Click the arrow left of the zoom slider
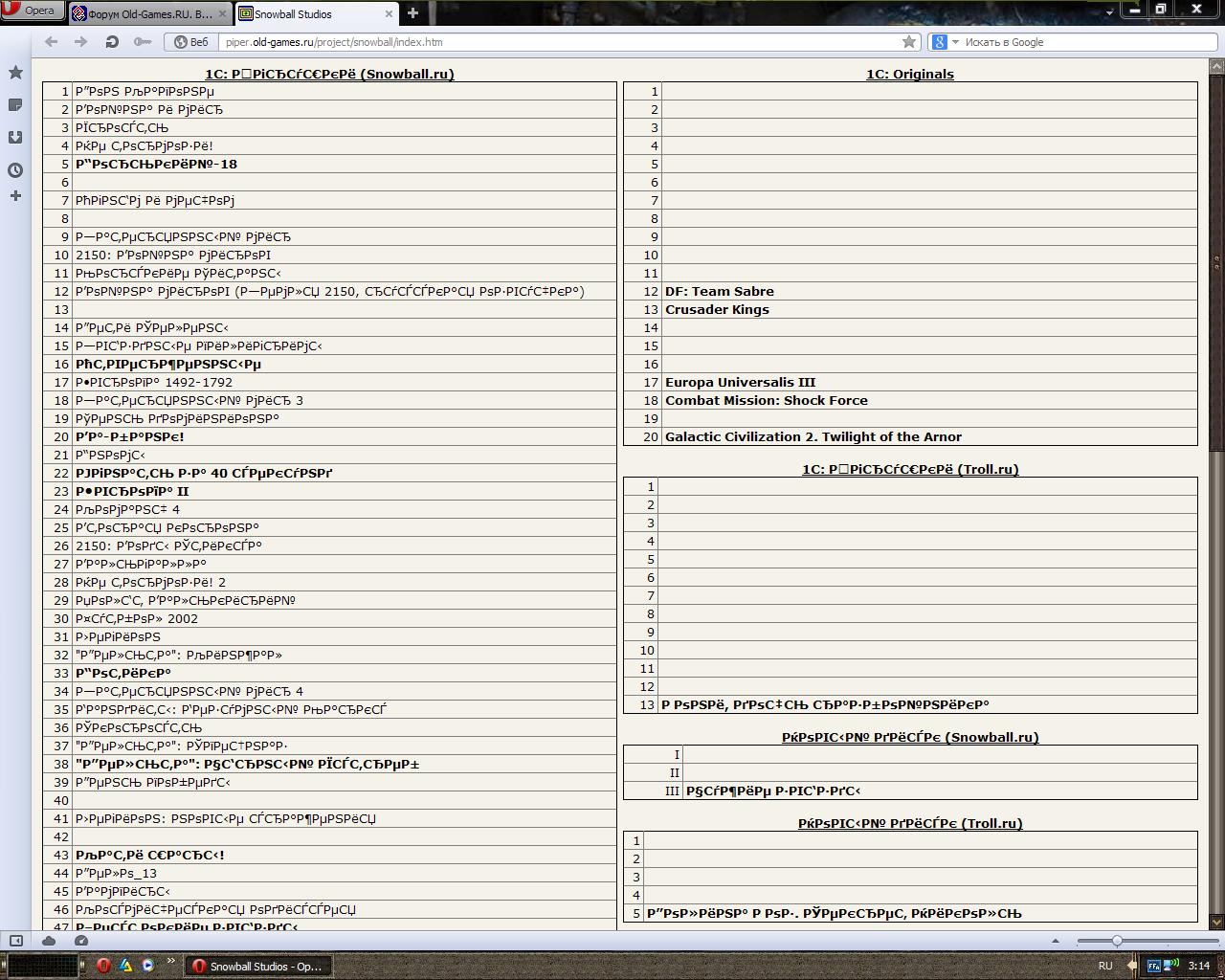Viewport: 1225px width, 980px height. pos(1056,941)
